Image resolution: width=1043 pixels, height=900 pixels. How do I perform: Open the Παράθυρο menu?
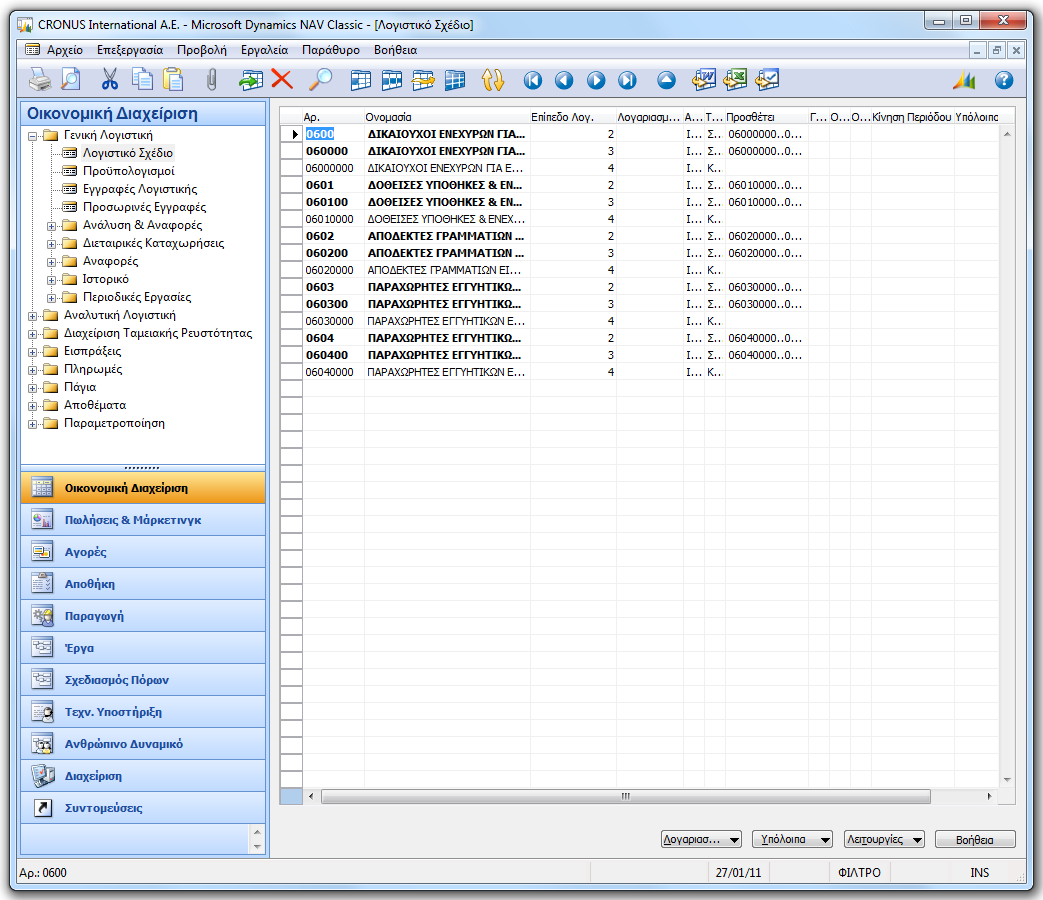(x=331, y=50)
